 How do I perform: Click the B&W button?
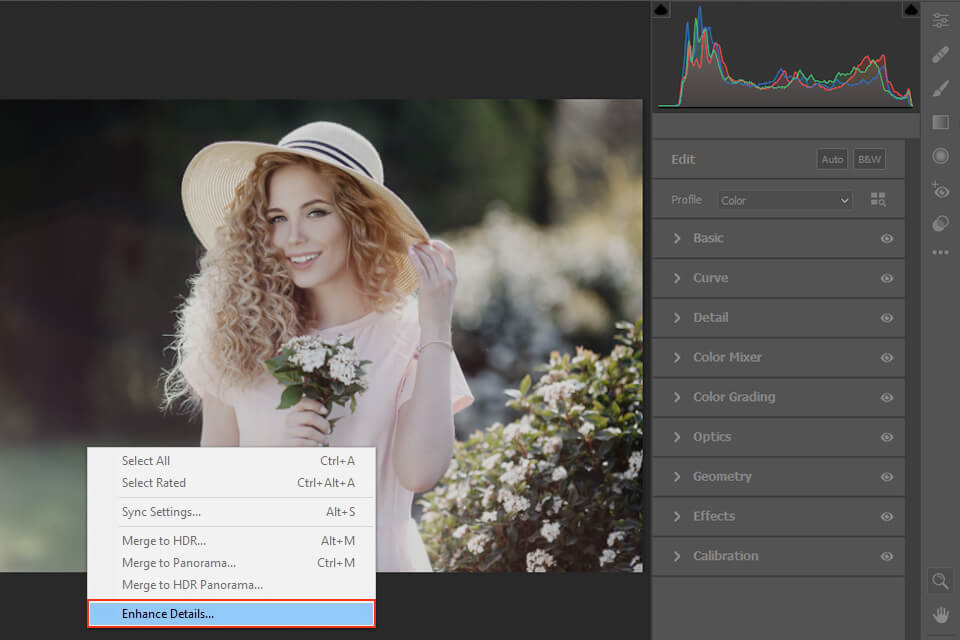[869, 159]
